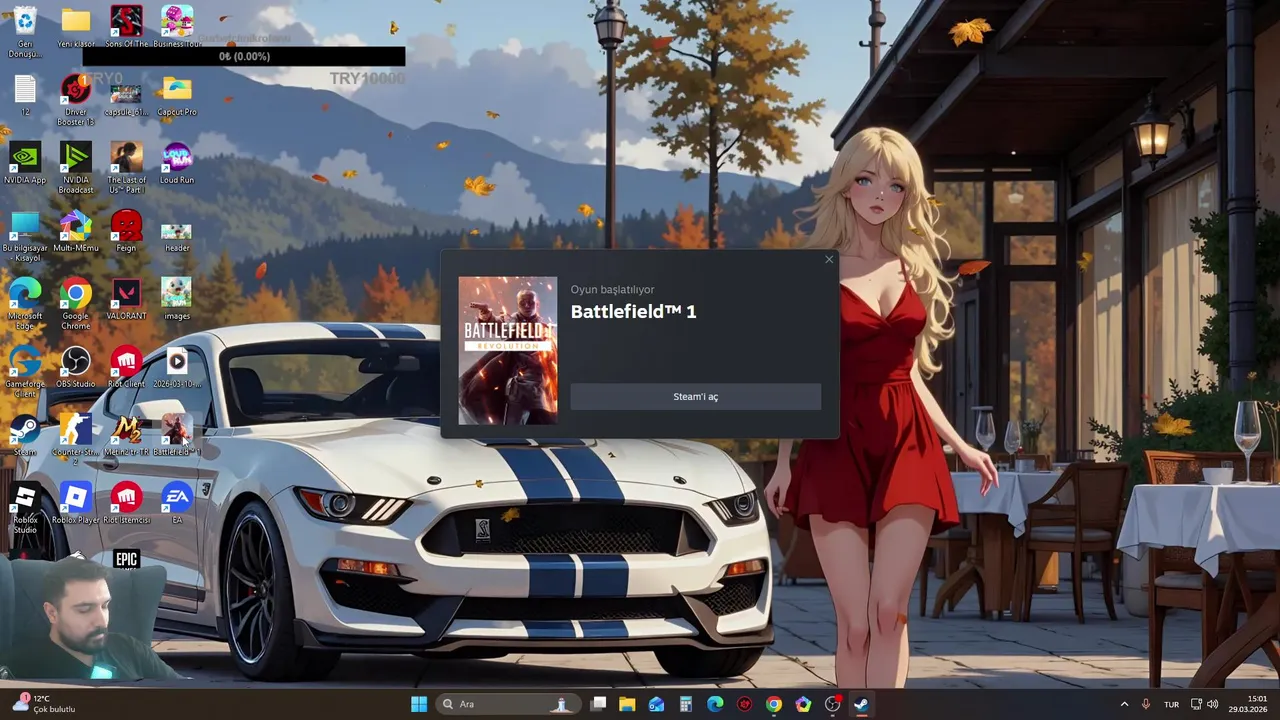Select the Metin2 TR desktop shortcut
This screenshot has width=1280, height=720.
coord(126,436)
